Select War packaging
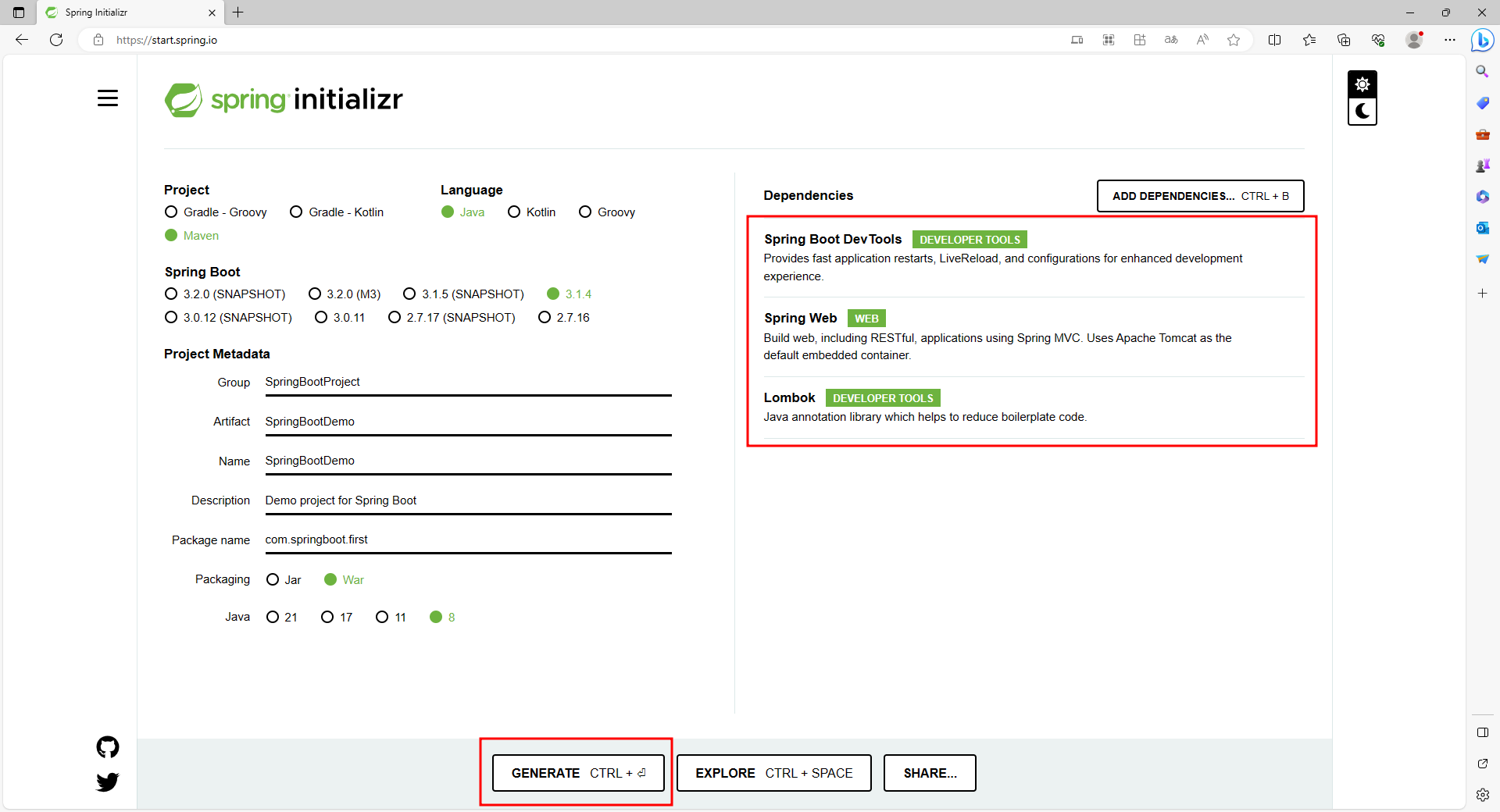 [x=344, y=580]
